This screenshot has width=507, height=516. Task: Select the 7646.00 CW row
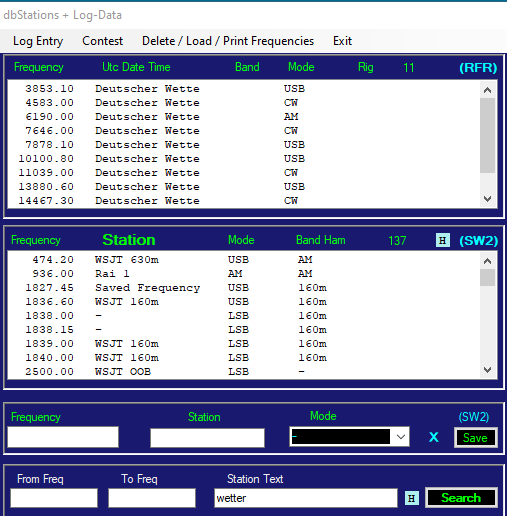244,131
